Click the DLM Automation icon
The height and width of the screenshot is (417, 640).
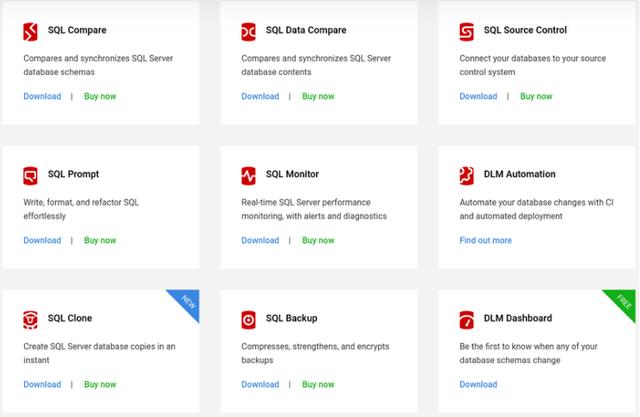pos(466,176)
